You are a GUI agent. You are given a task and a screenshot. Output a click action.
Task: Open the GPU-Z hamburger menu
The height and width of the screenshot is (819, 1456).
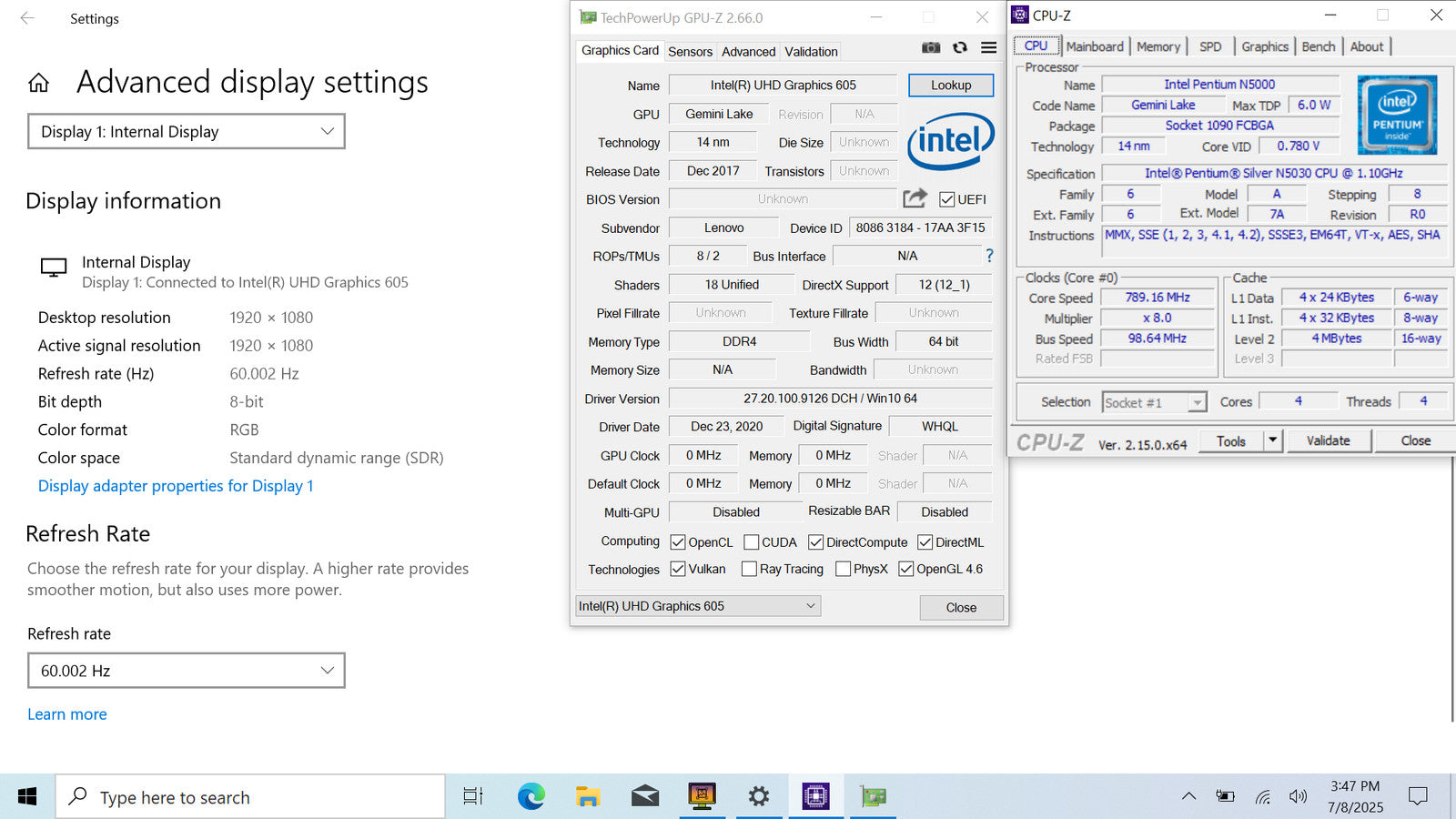click(988, 47)
